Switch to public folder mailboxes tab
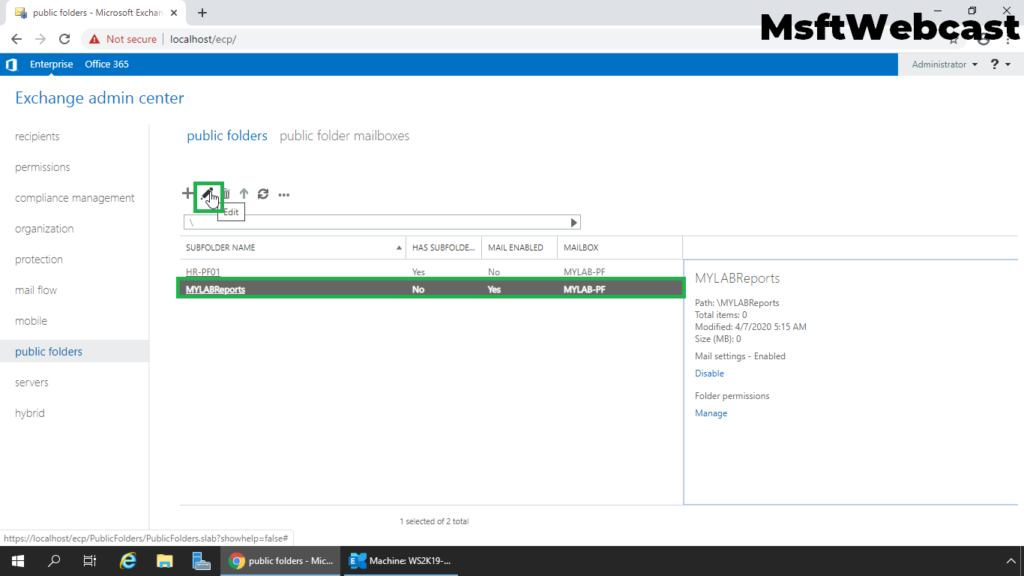Image resolution: width=1024 pixels, height=576 pixels. pos(344,136)
